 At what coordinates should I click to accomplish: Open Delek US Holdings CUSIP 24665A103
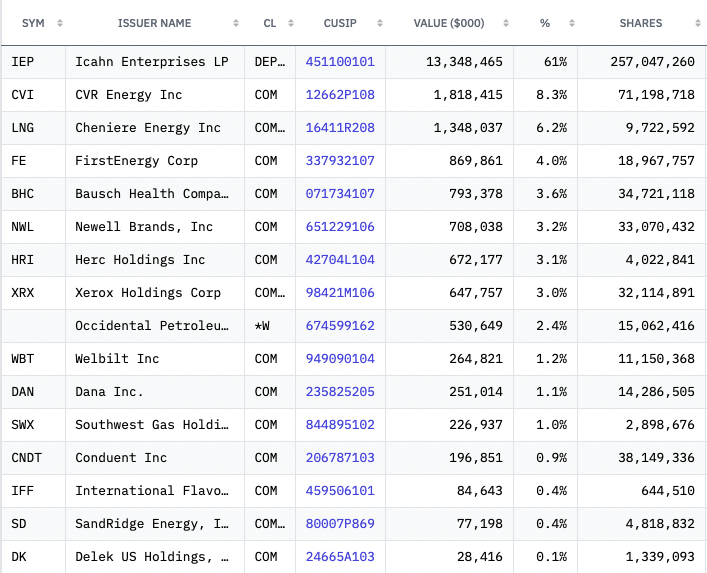pyautogui.click(x=340, y=557)
